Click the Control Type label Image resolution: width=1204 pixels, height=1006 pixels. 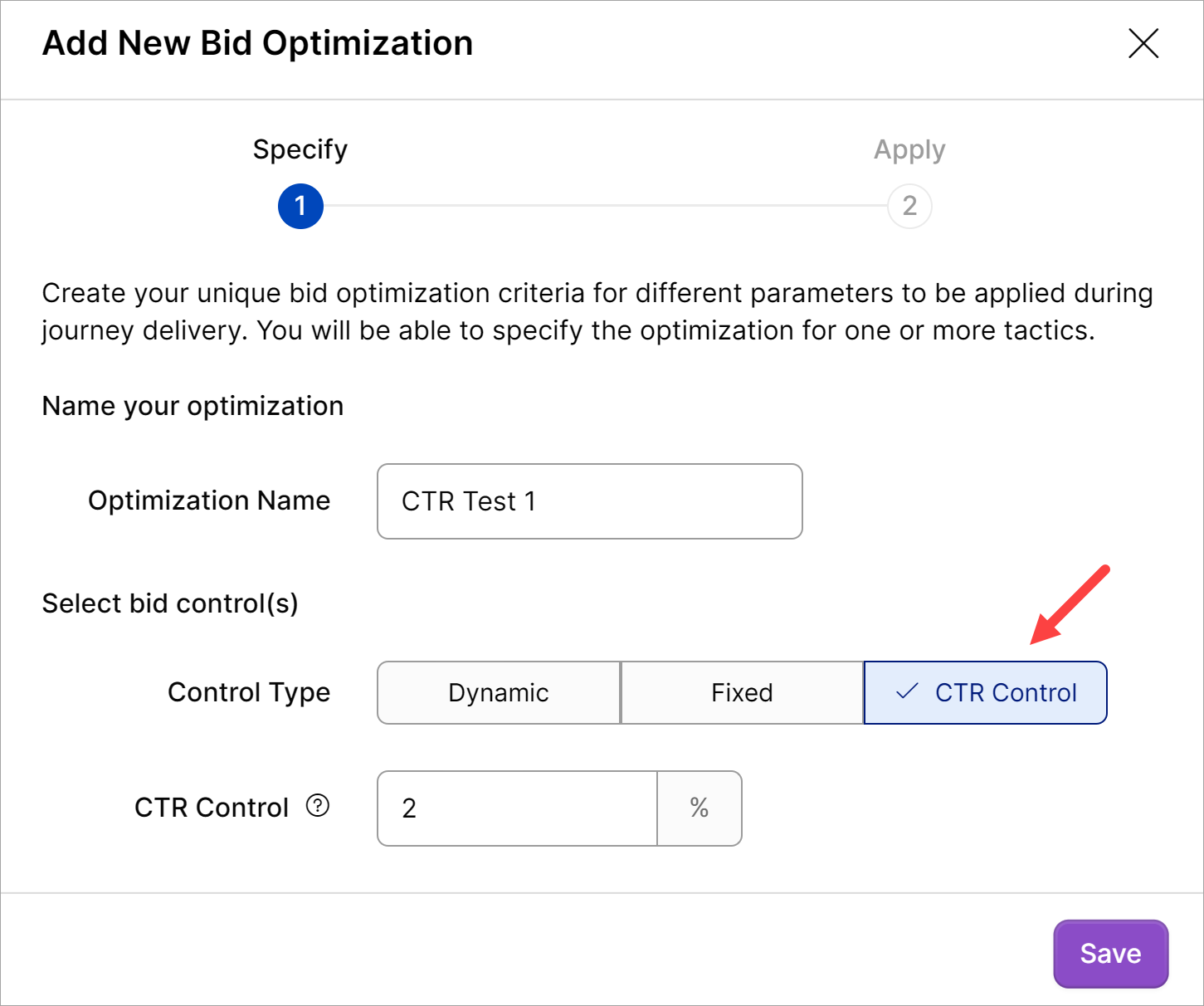[249, 692]
